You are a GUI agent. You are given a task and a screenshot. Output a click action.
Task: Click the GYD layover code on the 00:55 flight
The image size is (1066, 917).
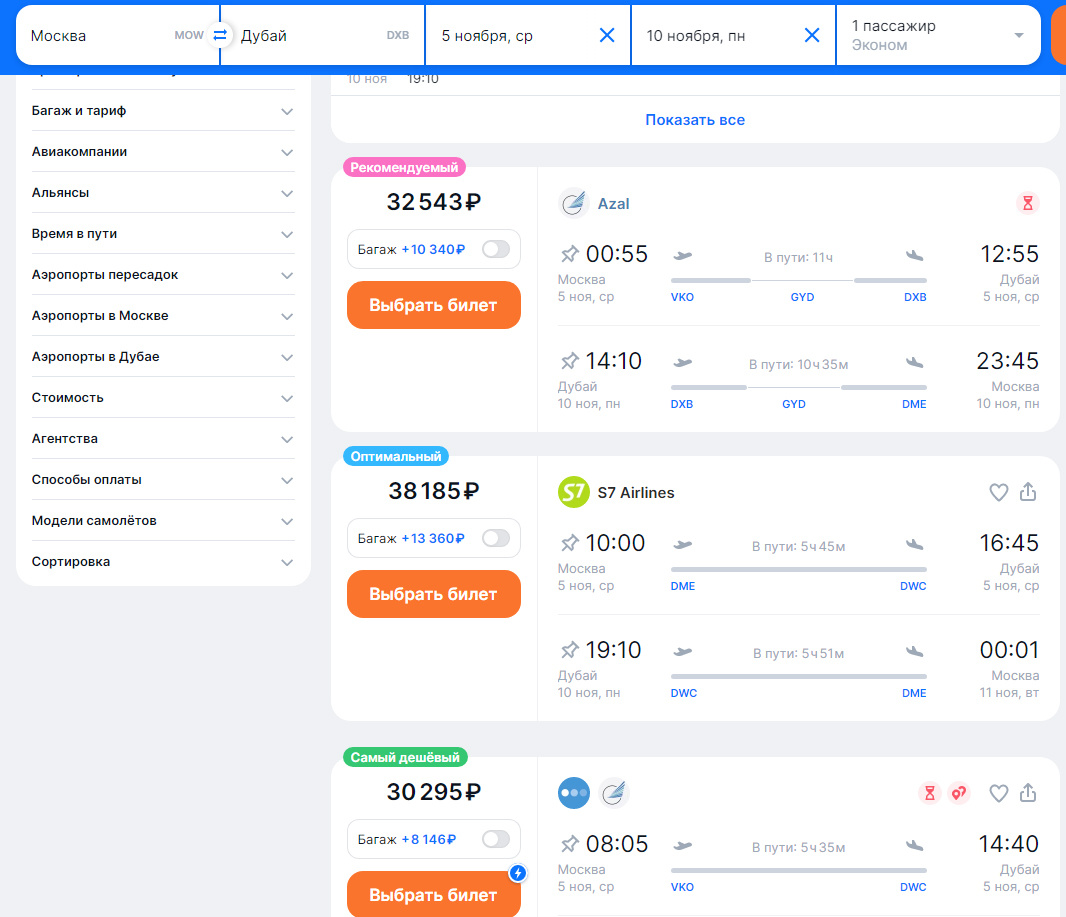[x=802, y=297]
